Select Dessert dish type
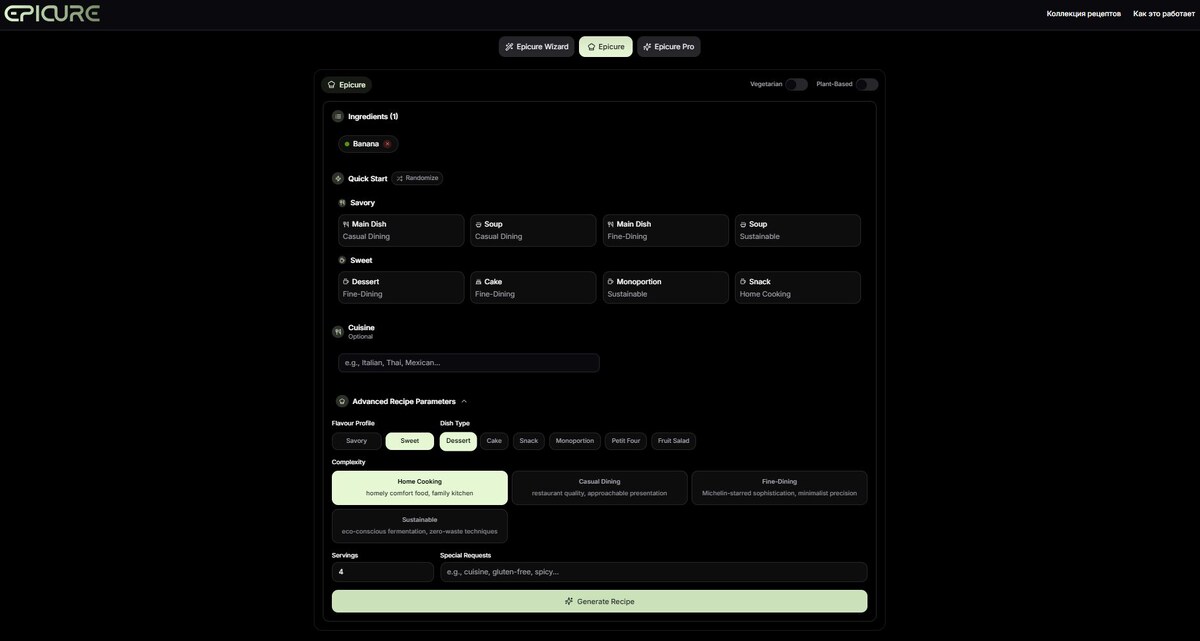The image size is (1200, 641). (458, 441)
